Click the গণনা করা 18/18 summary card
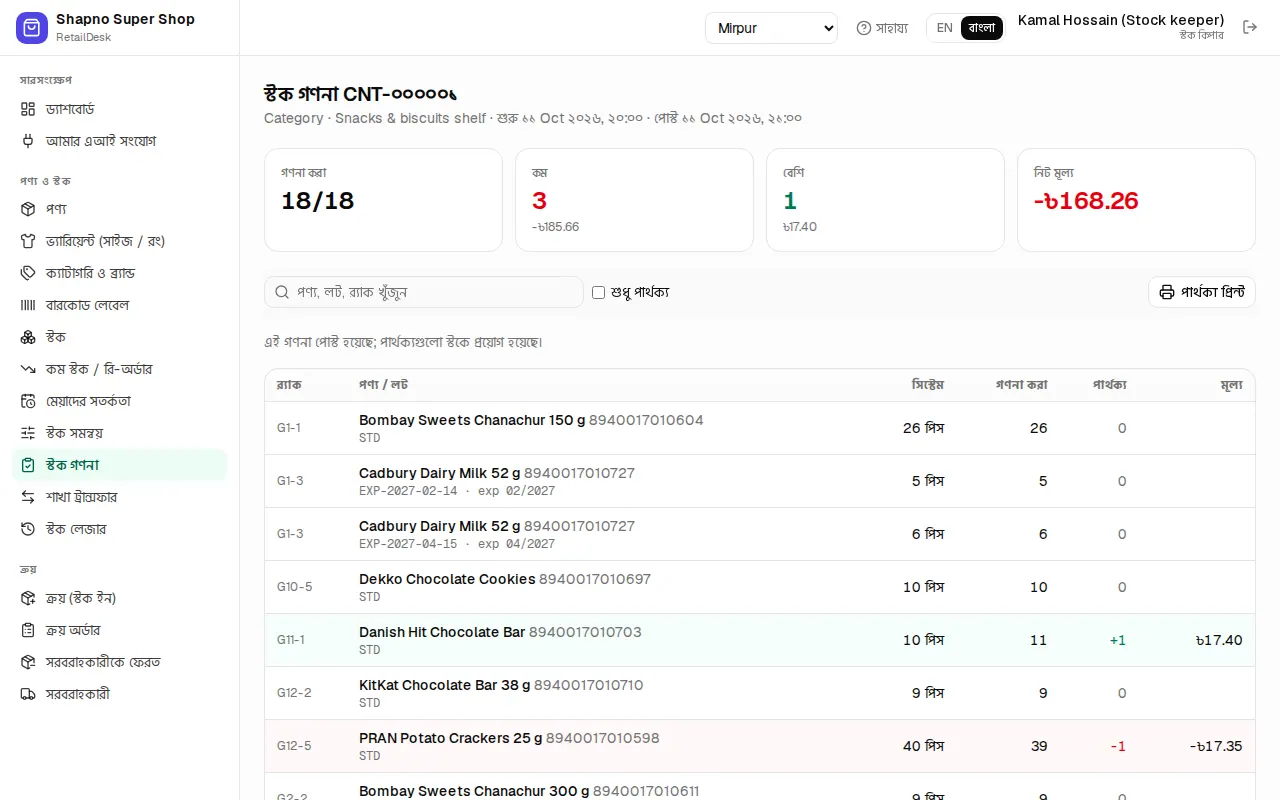 [x=383, y=200]
